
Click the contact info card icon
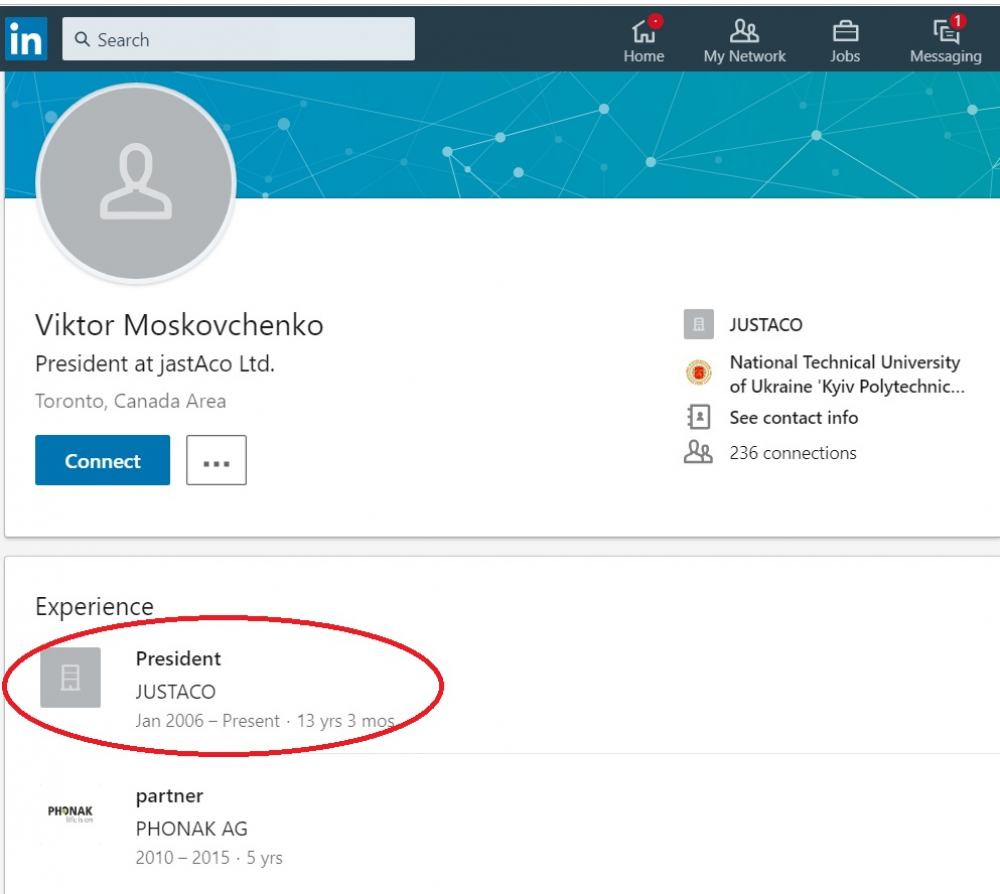[699, 417]
